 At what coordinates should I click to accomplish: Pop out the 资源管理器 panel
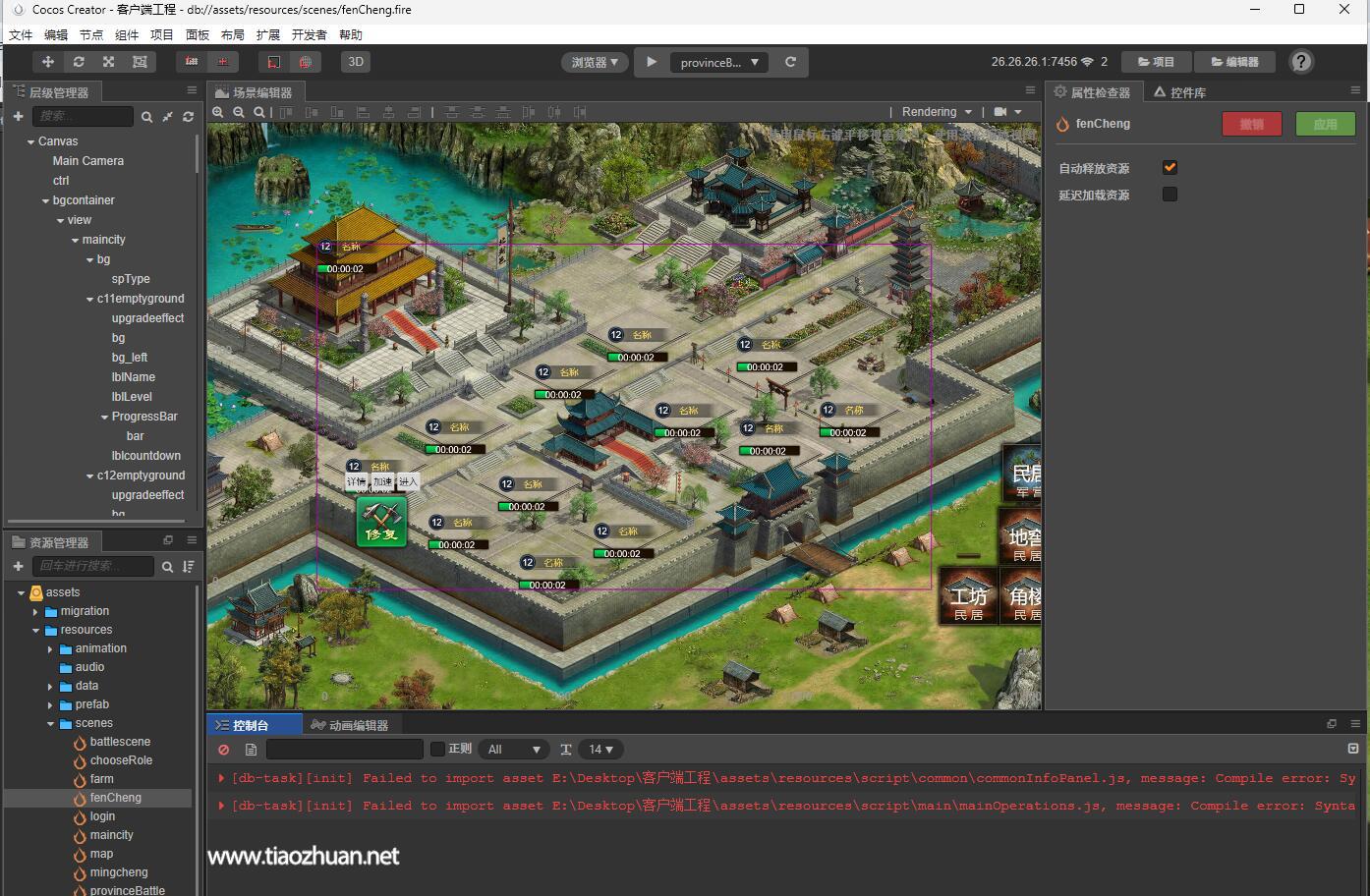168,540
